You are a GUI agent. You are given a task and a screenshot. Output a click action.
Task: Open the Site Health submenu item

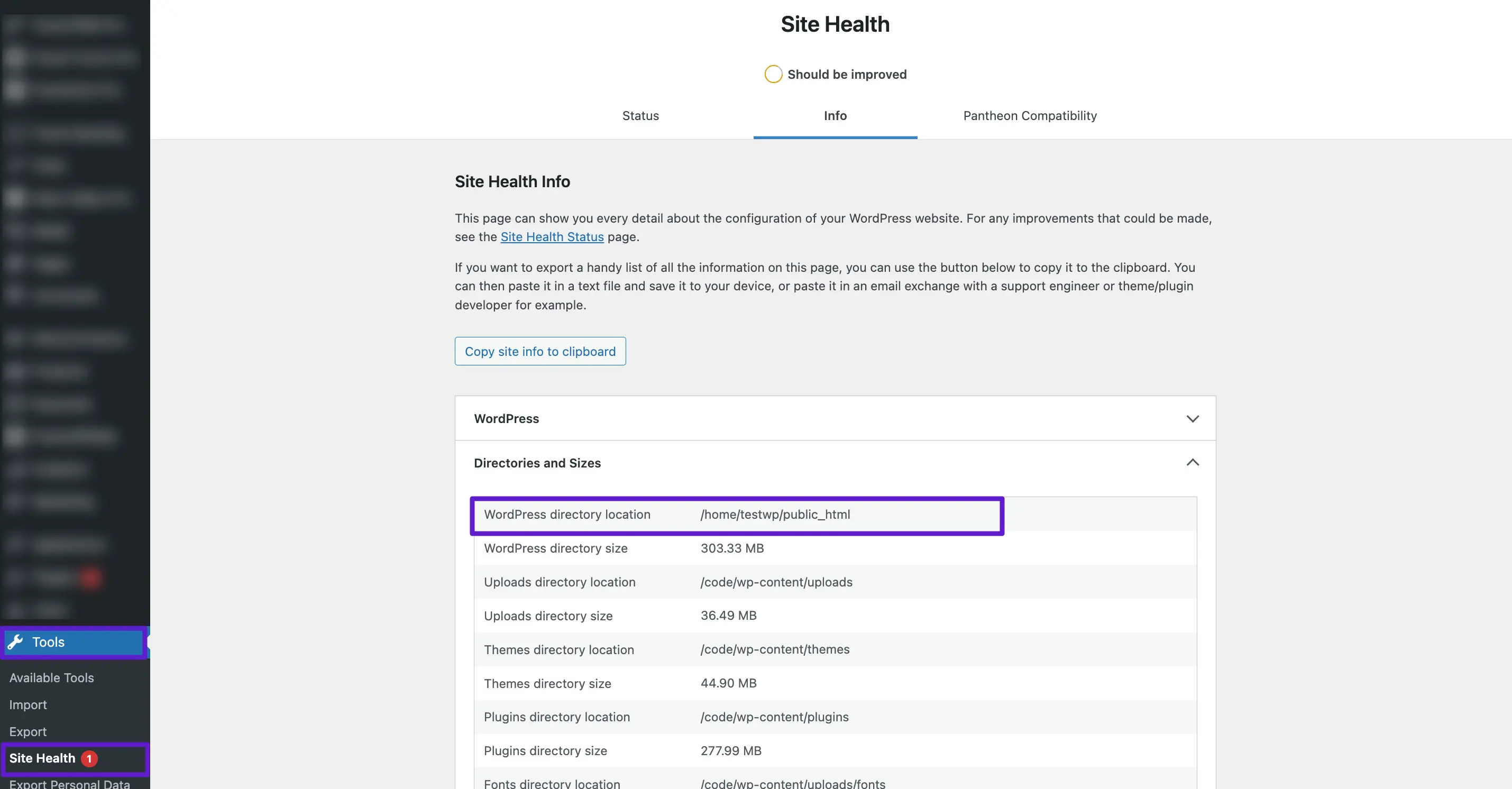42,758
